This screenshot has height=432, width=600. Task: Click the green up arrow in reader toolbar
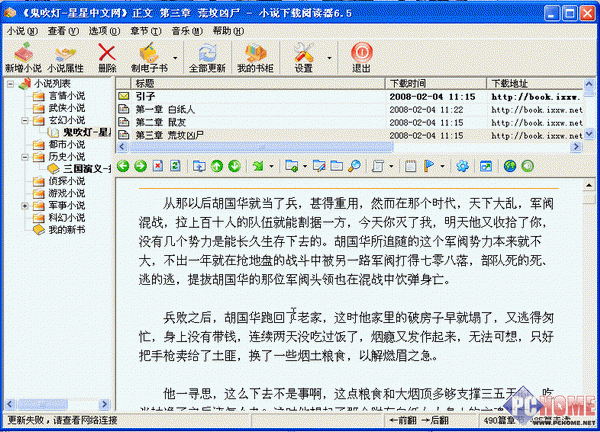pyautogui.click(x=217, y=165)
